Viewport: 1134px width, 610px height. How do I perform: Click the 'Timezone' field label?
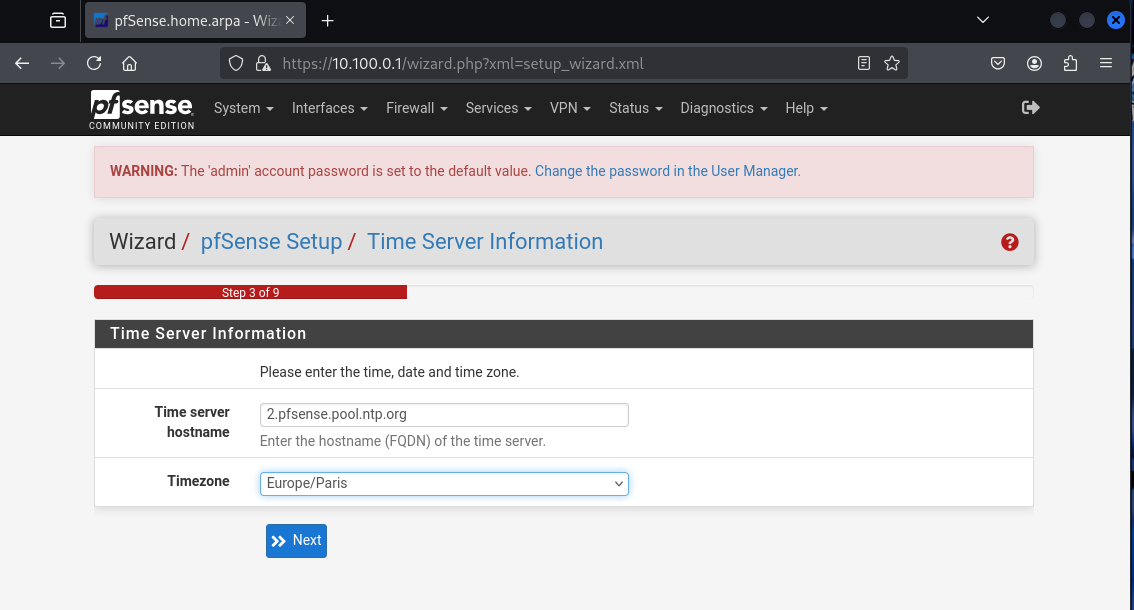tap(198, 481)
